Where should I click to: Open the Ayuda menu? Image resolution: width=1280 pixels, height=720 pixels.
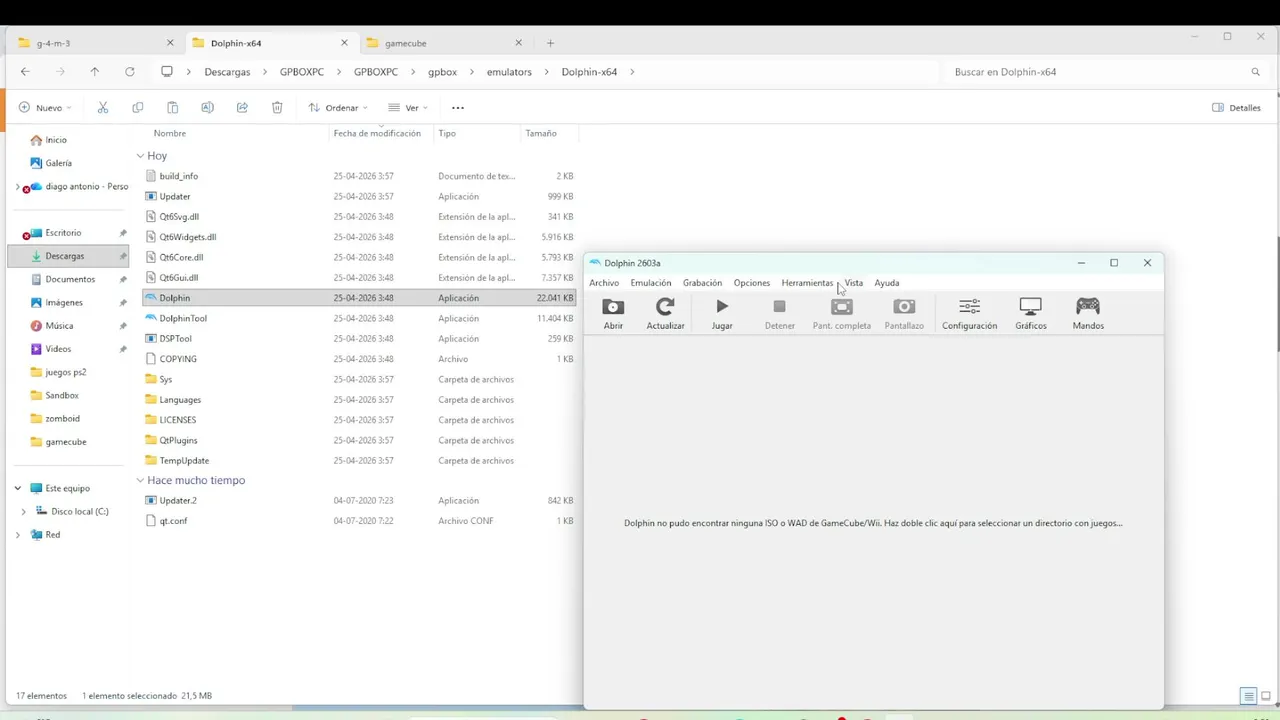point(887,283)
